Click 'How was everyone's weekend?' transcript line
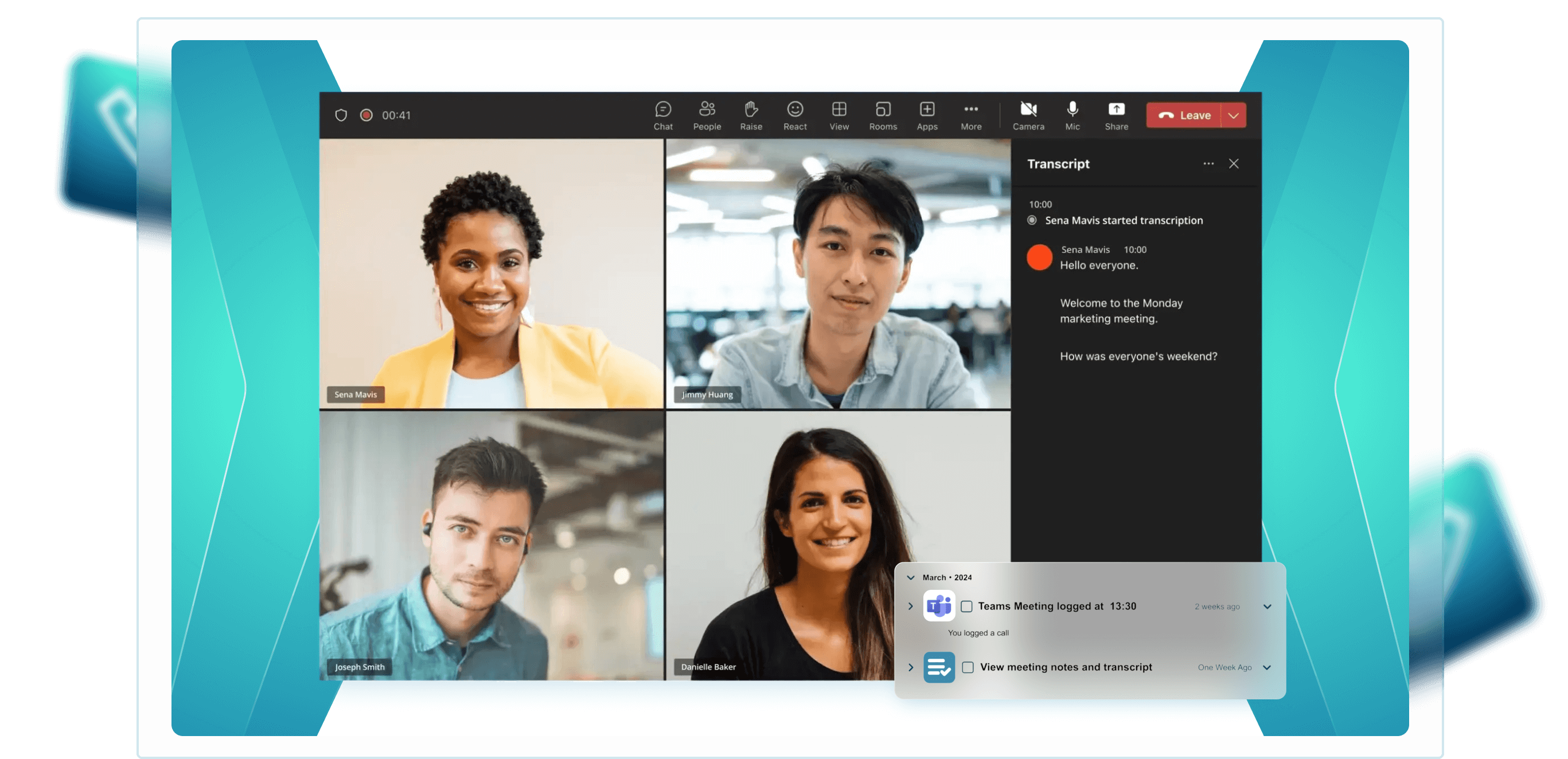Image resolution: width=1568 pixels, height=759 pixels. click(x=1138, y=356)
